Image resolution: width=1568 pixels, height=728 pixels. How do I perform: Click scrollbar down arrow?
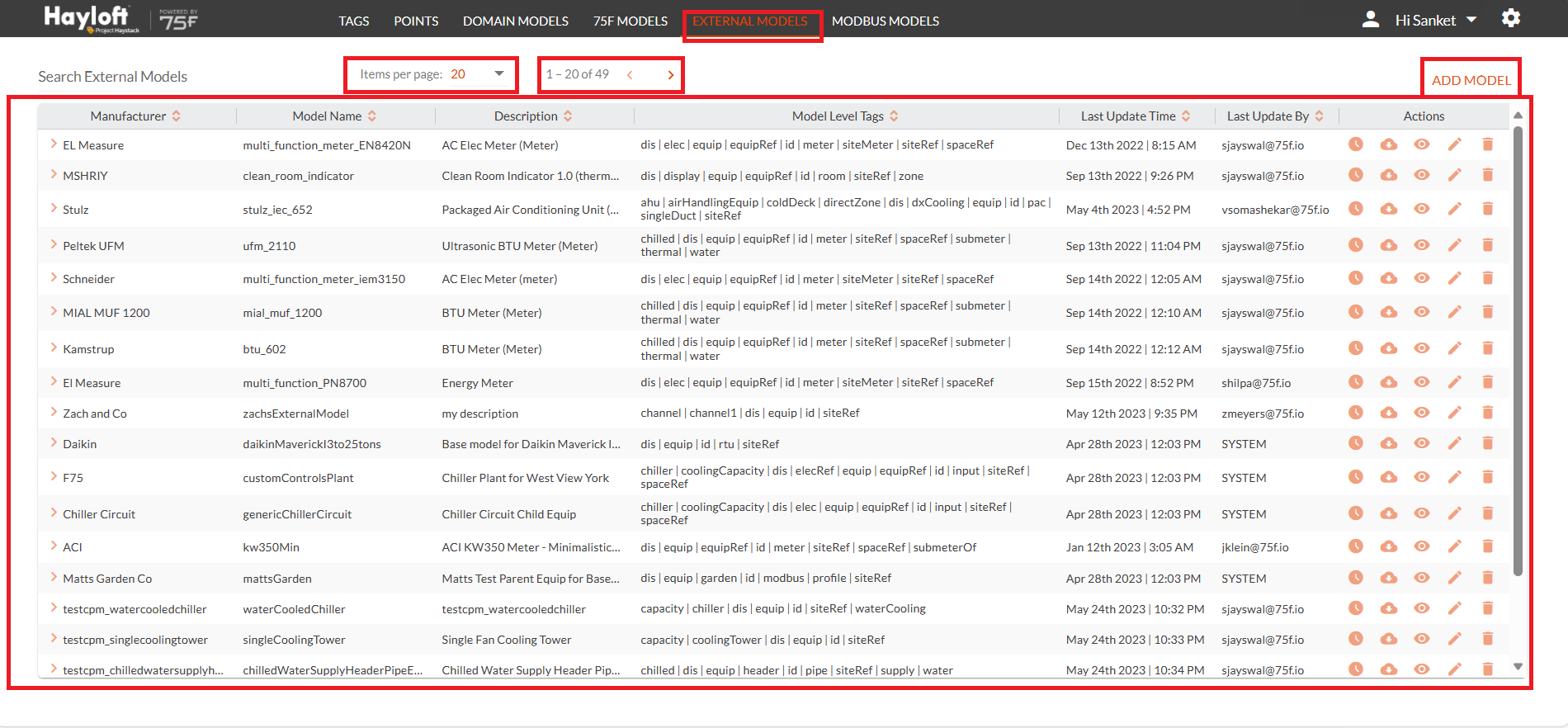pyautogui.click(x=1518, y=666)
